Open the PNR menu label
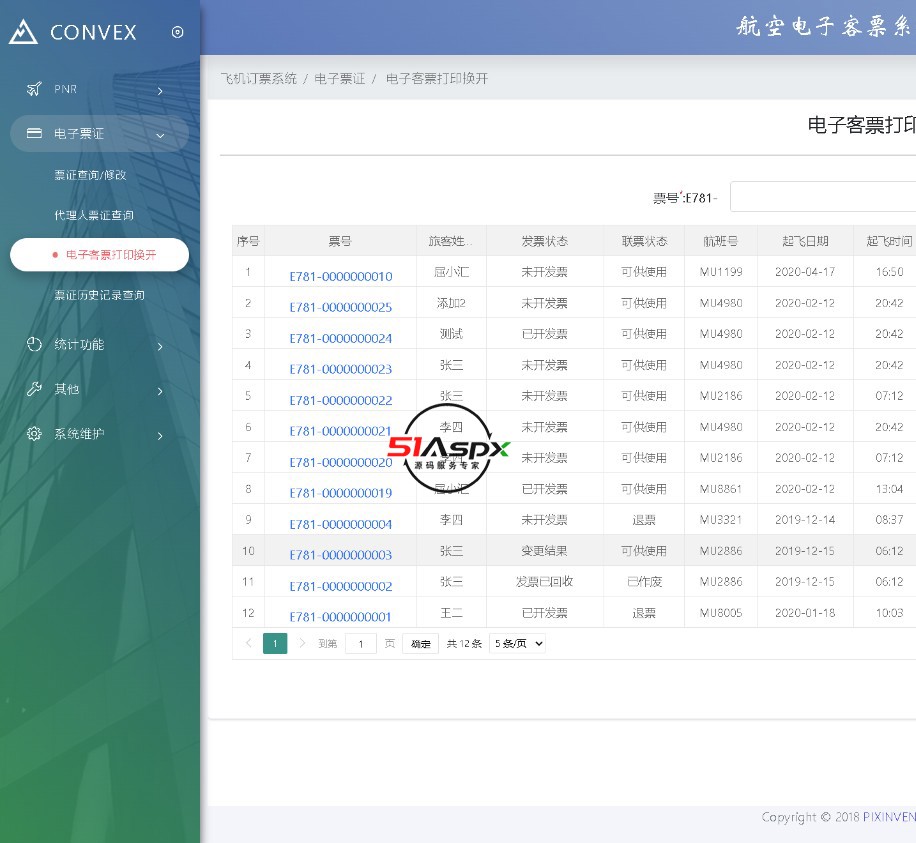 (65, 89)
